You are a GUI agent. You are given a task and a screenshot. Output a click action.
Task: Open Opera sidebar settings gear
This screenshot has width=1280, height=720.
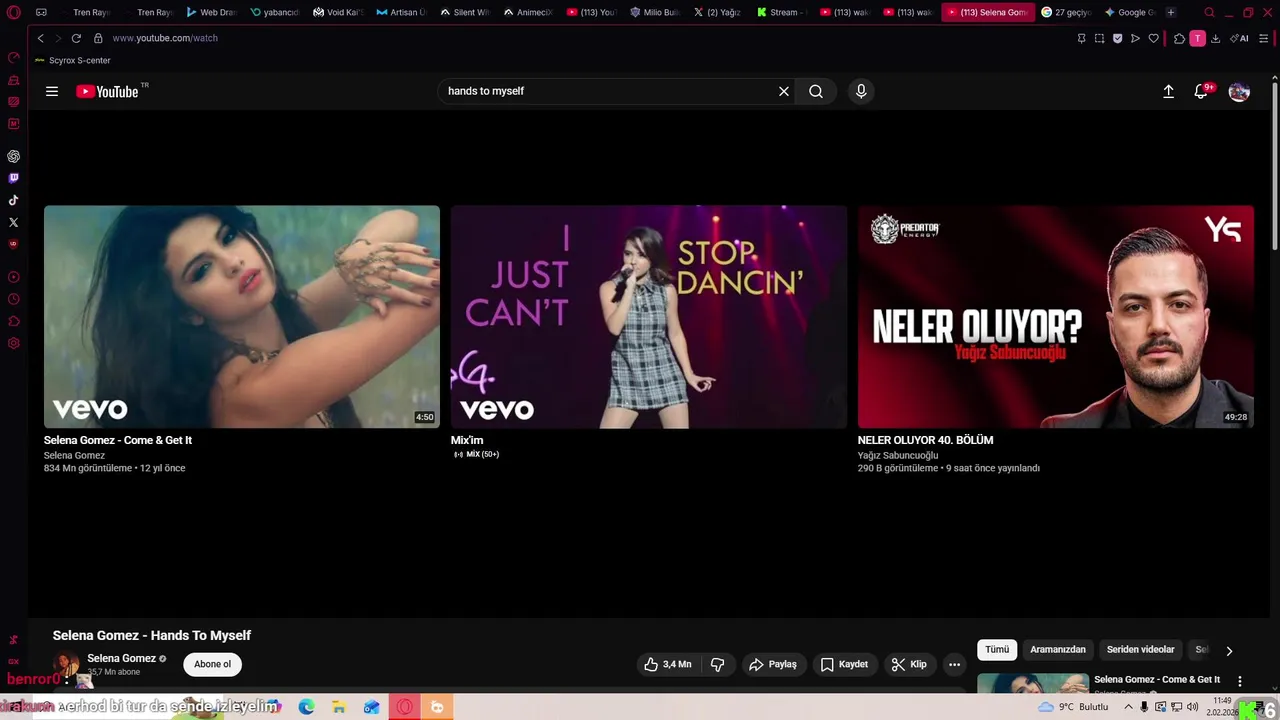pyautogui.click(x=14, y=343)
